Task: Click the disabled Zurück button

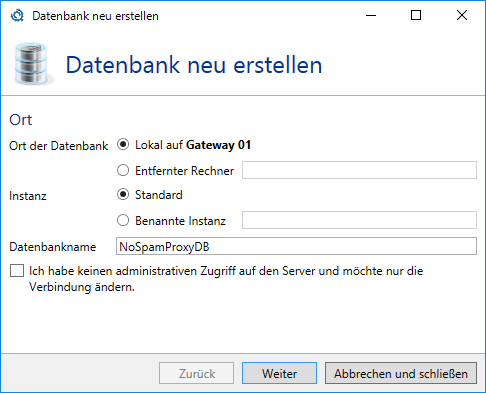Action: click(x=197, y=373)
